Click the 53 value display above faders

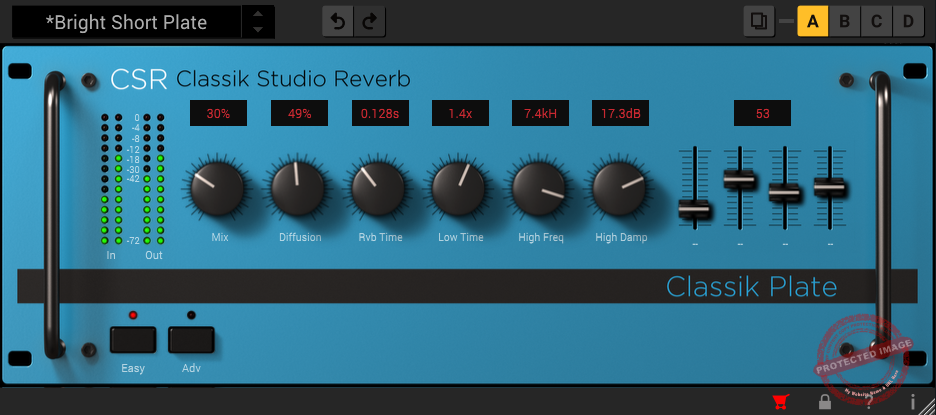point(762,113)
